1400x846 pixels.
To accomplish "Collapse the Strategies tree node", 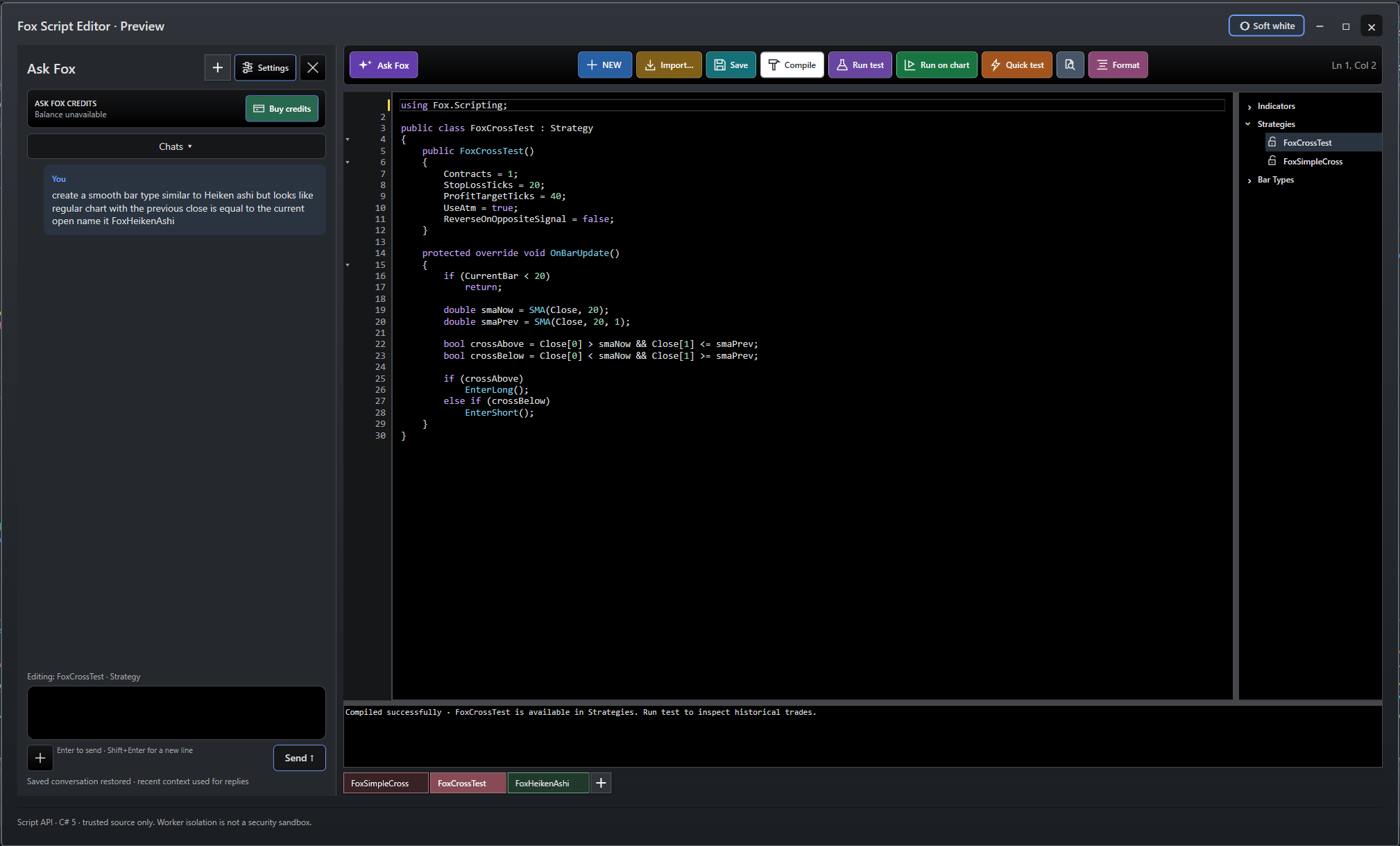I will pyautogui.click(x=1248, y=124).
